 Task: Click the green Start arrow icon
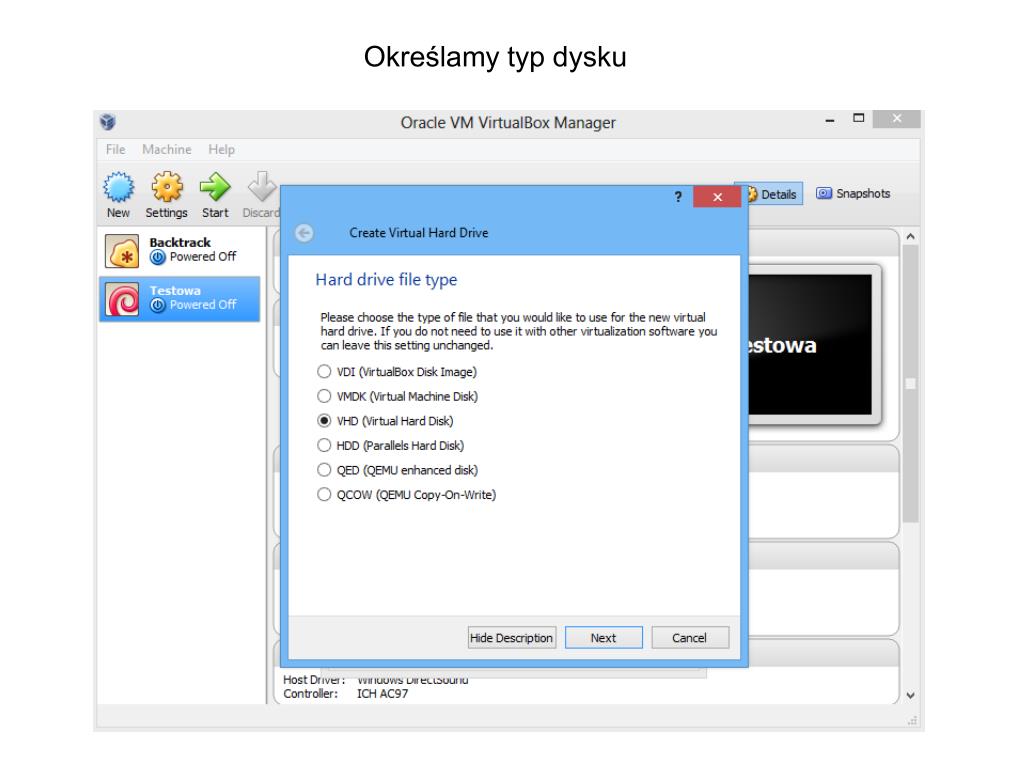[x=215, y=187]
